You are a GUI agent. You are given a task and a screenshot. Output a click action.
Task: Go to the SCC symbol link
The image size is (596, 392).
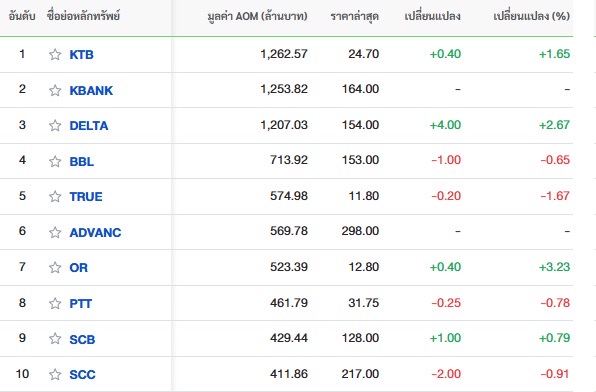(x=82, y=375)
